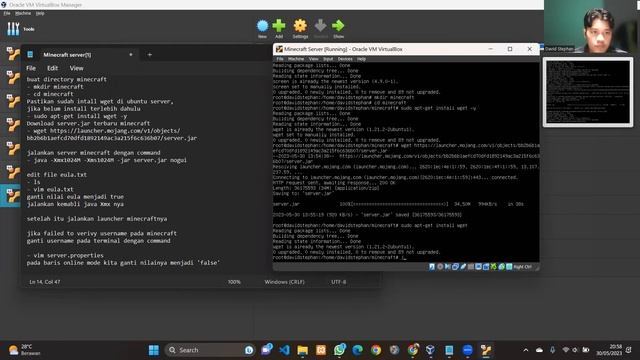Image resolution: width=640 pixels, height=360 pixels.
Task: Click the taskbar Search box
Action: tap(210, 350)
